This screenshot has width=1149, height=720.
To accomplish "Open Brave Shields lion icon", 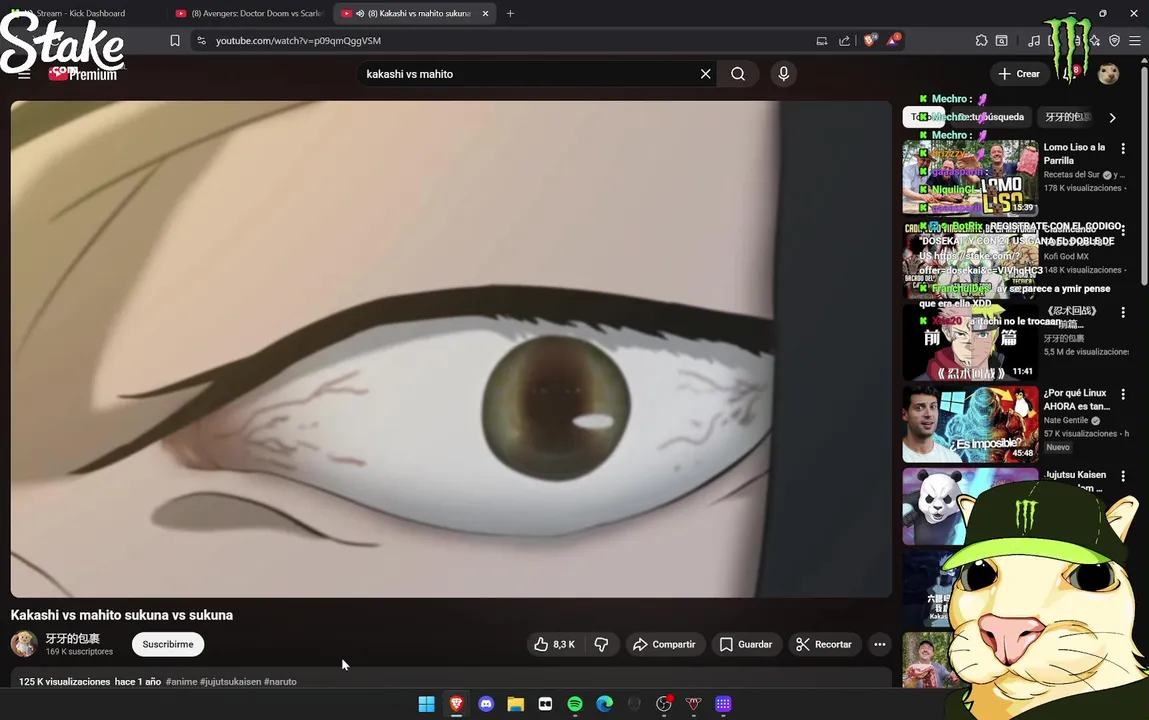I will pyautogui.click(x=869, y=41).
